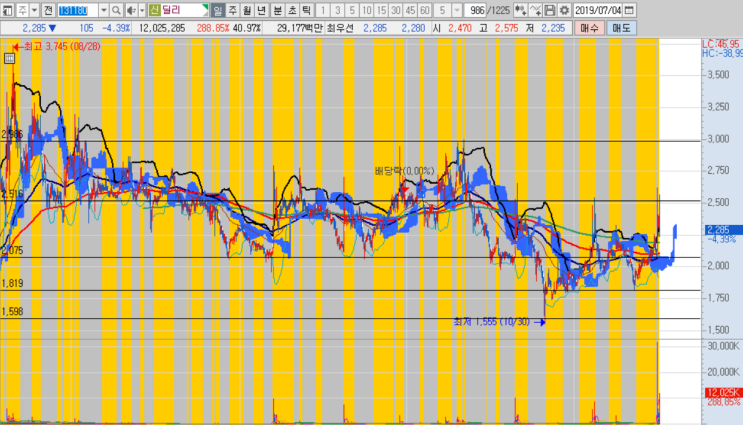The width and height of the screenshot is (743, 425).
Task: Click the 2,516 horizontal line label
Action: [12, 194]
